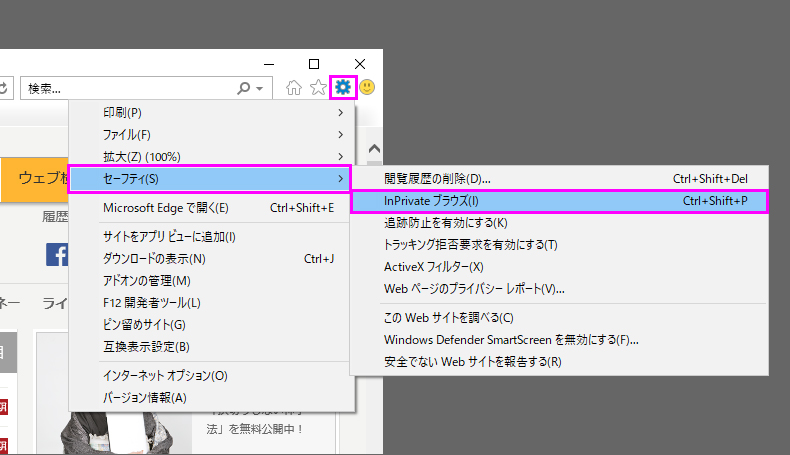Close the browser window
Screen dimensions: 790x455
coord(360,64)
